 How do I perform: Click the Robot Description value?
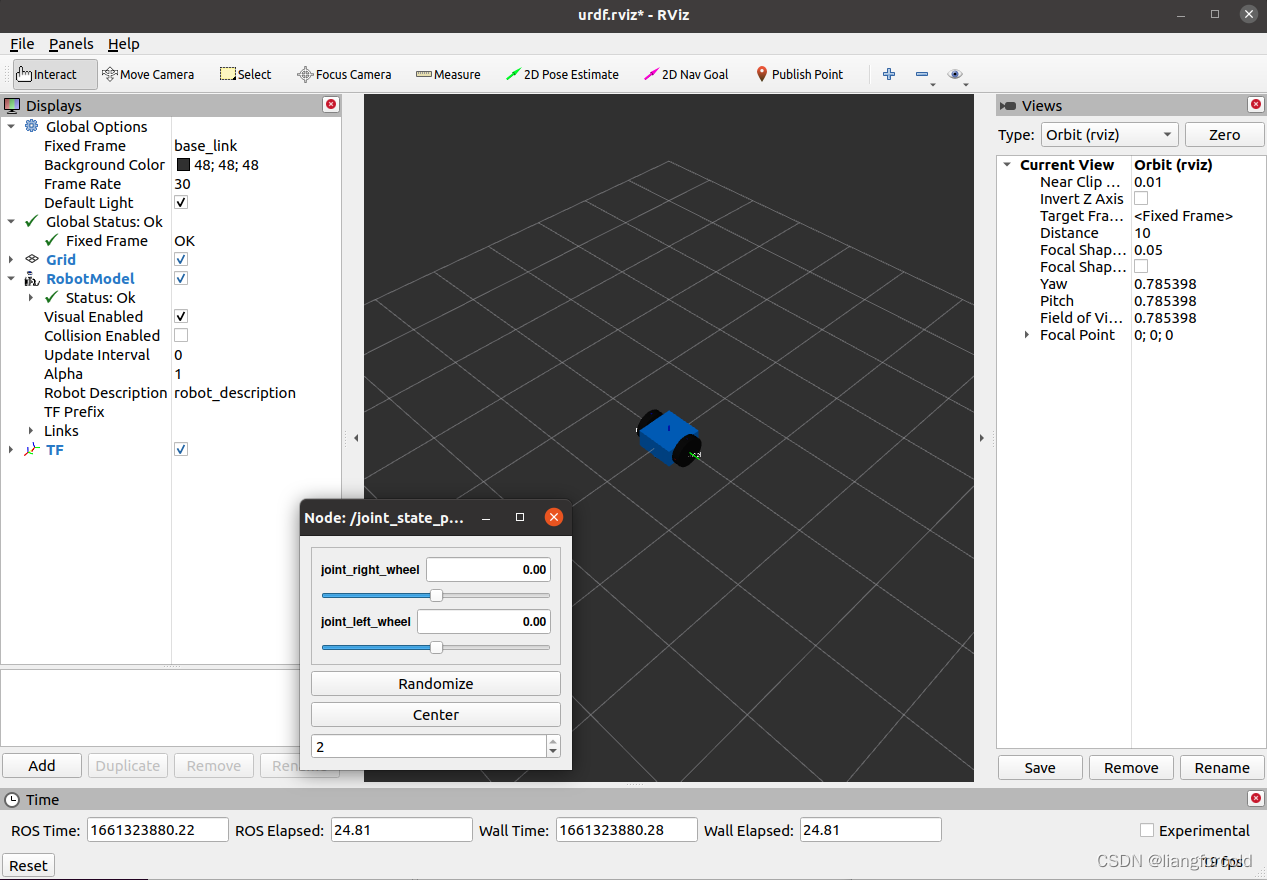[x=235, y=392]
